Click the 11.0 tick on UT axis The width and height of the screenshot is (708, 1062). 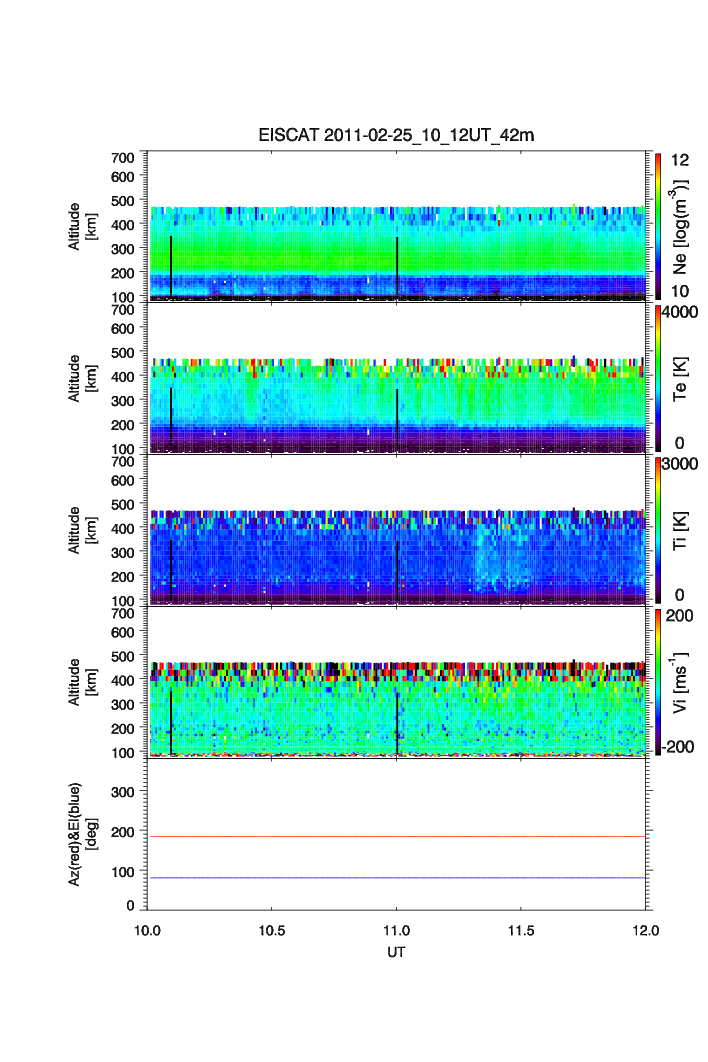click(x=396, y=931)
